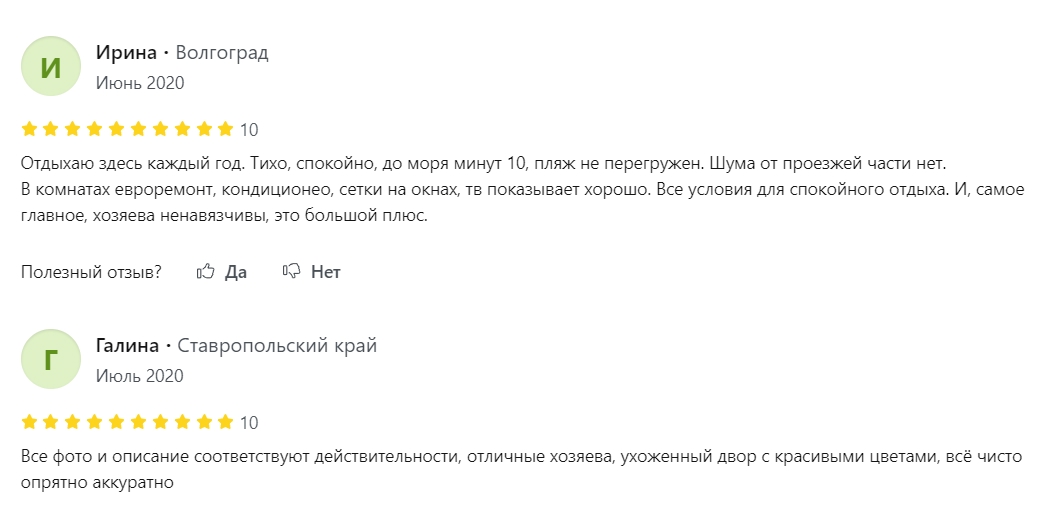Click Галина's review text about photos
Viewport: 1051px width, 529px height.
pos(521,469)
